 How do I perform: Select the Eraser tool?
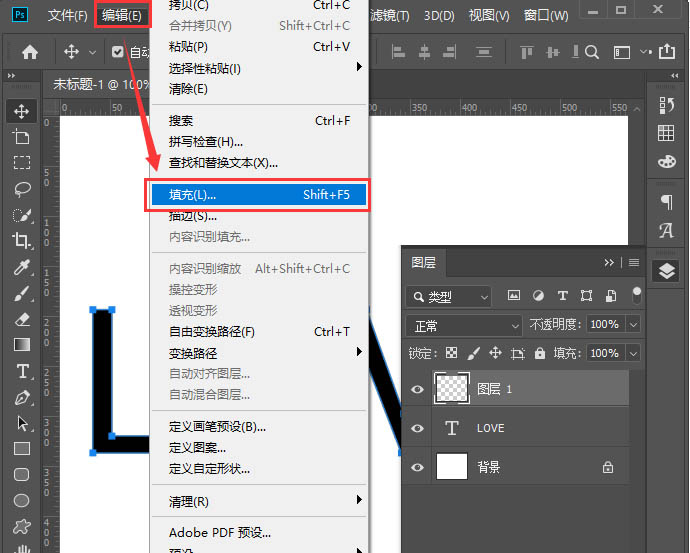(x=22, y=319)
